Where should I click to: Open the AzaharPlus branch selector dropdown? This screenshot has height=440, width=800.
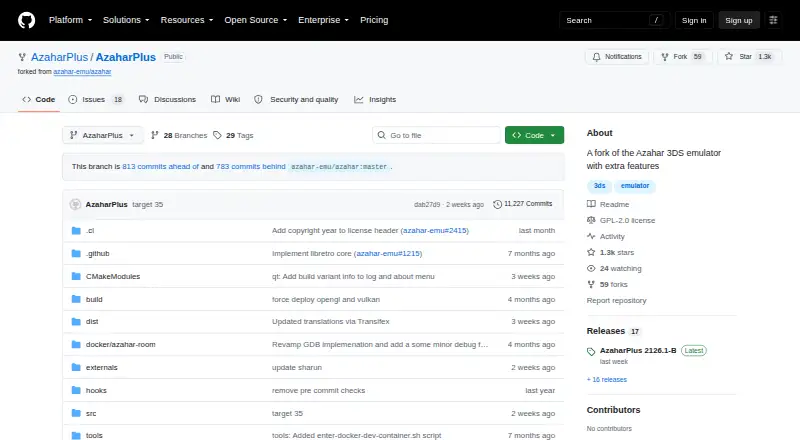click(103, 135)
